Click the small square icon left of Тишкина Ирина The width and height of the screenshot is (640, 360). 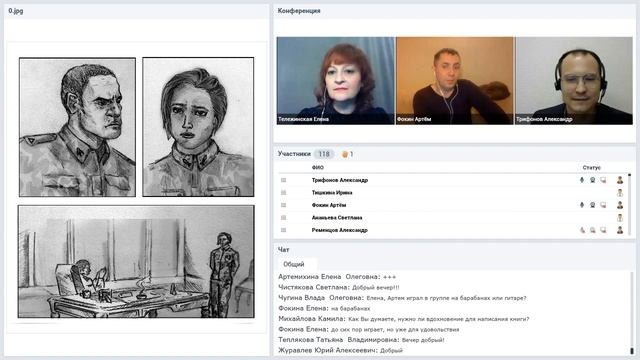(283, 193)
